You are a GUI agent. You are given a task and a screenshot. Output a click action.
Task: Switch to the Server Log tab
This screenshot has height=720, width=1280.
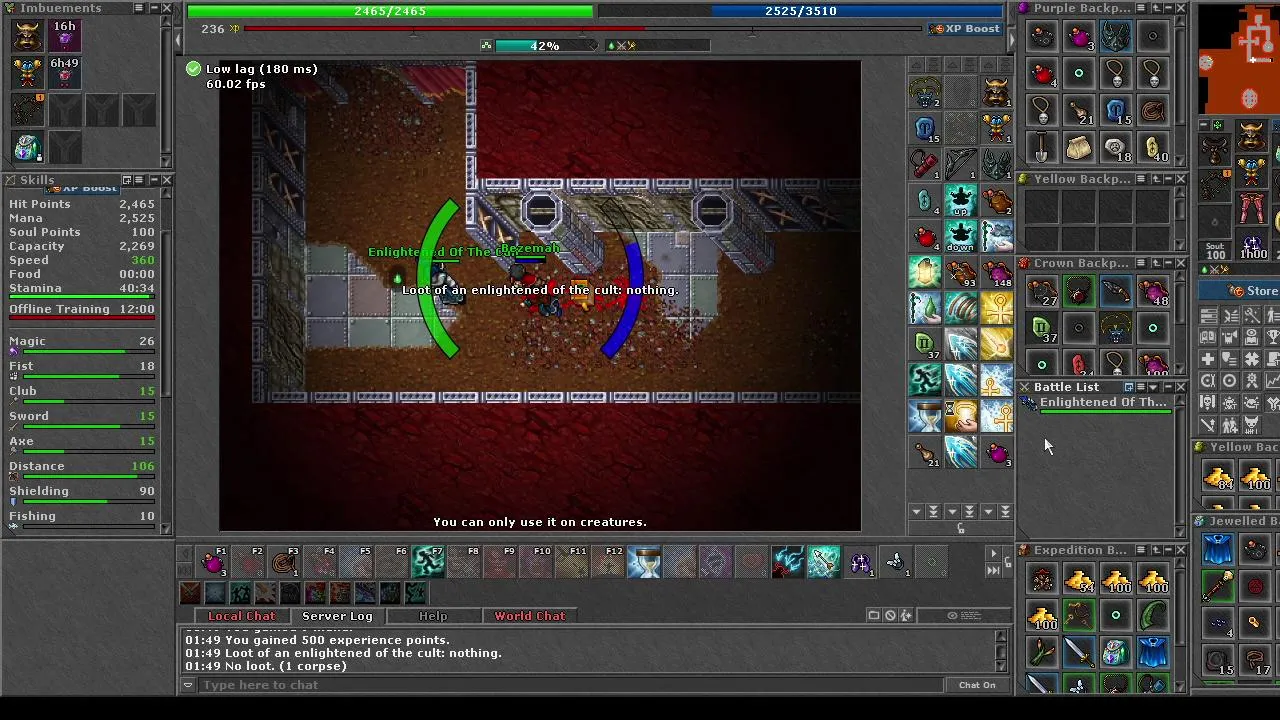click(x=337, y=616)
